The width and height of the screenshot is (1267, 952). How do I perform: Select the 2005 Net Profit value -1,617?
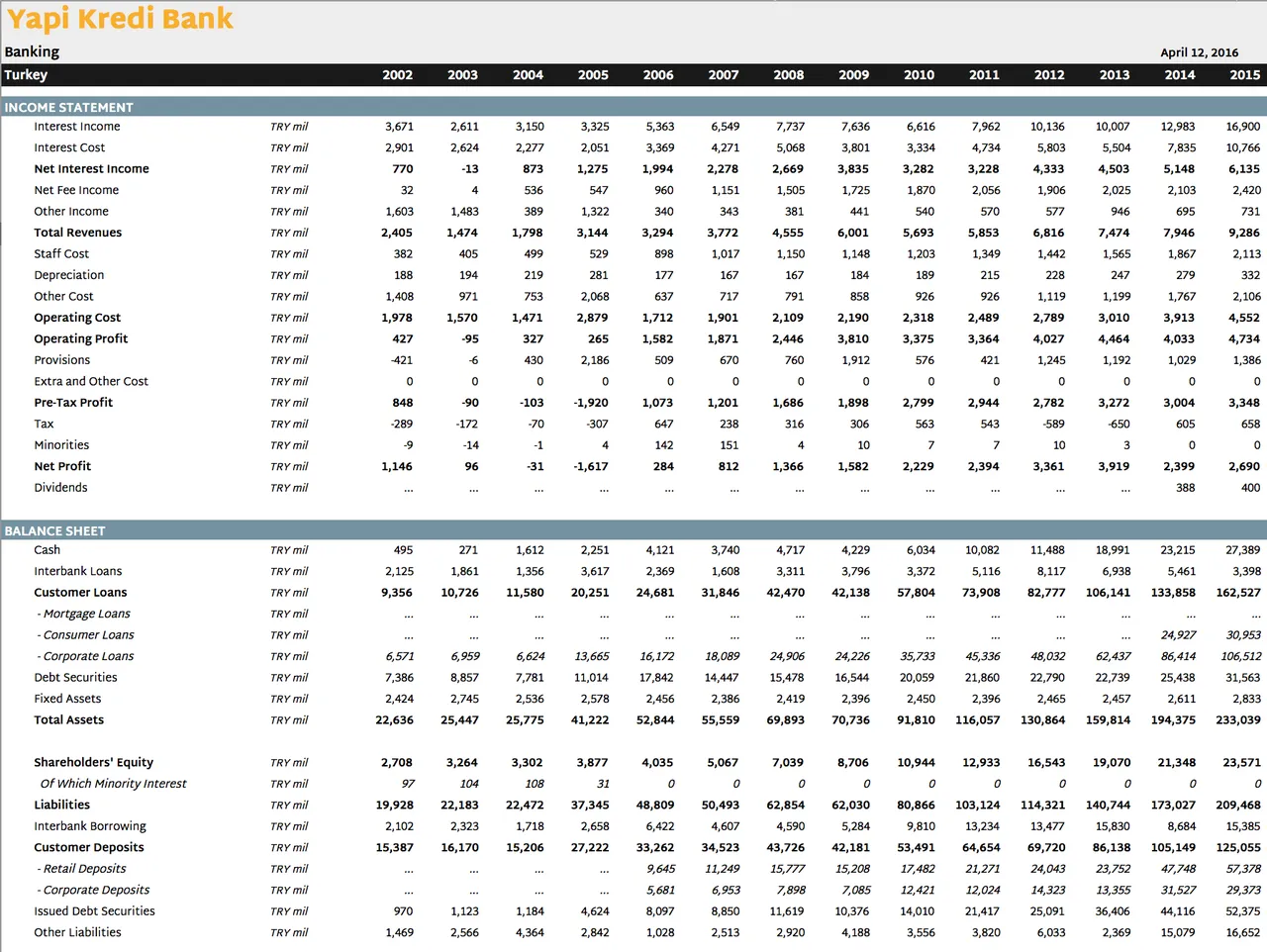(591, 466)
